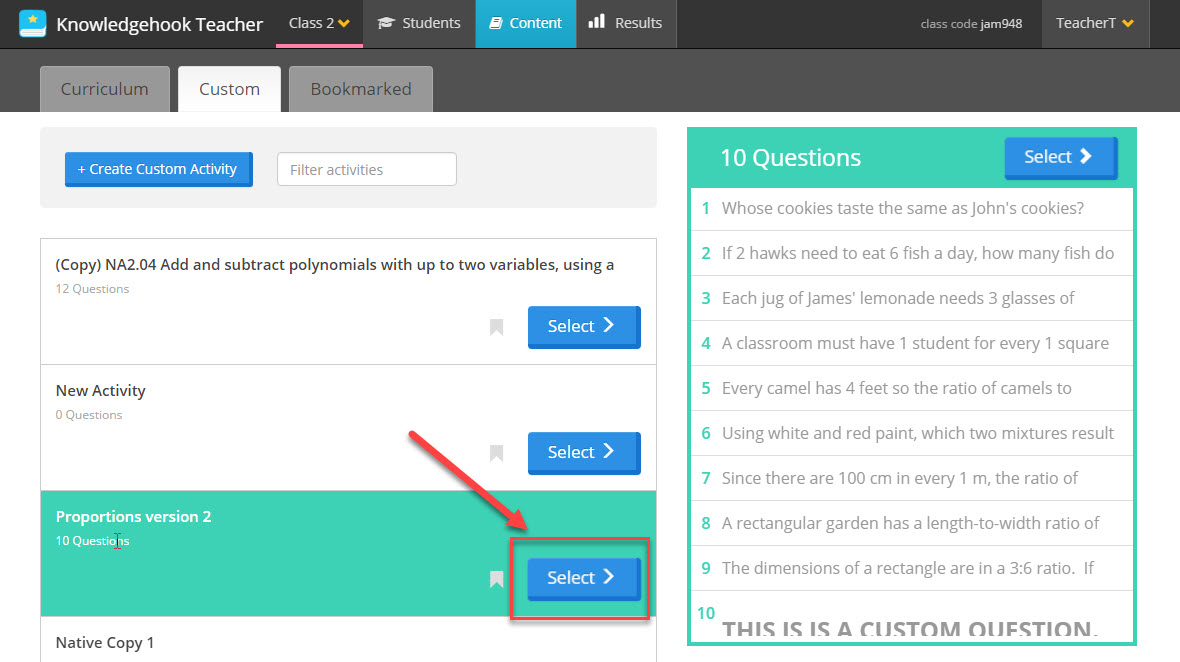The height and width of the screenshot is (662, 1180).
Task: Click the Knowledgehook logo icon
Action: (x=32, y=23)
